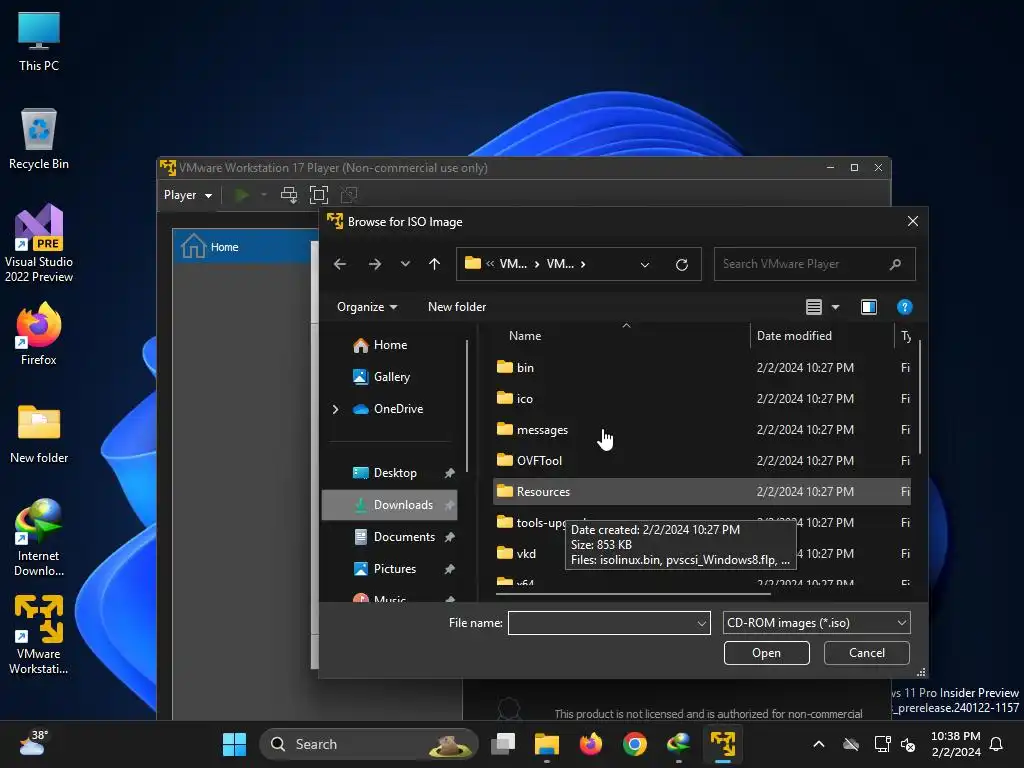Open the notification bell icon

pos(996,744)
